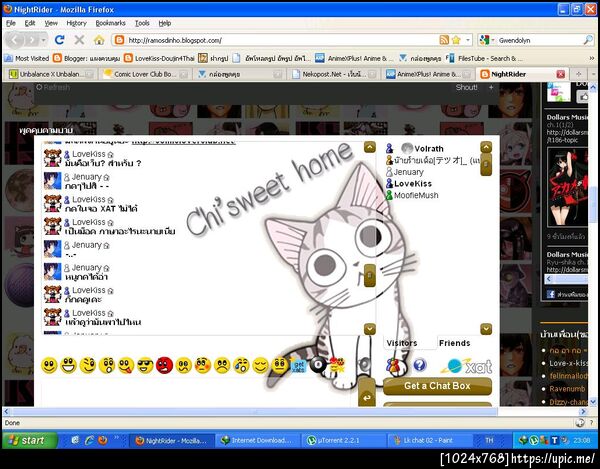Click the user list scrollbar handle

tap(486, 164)
